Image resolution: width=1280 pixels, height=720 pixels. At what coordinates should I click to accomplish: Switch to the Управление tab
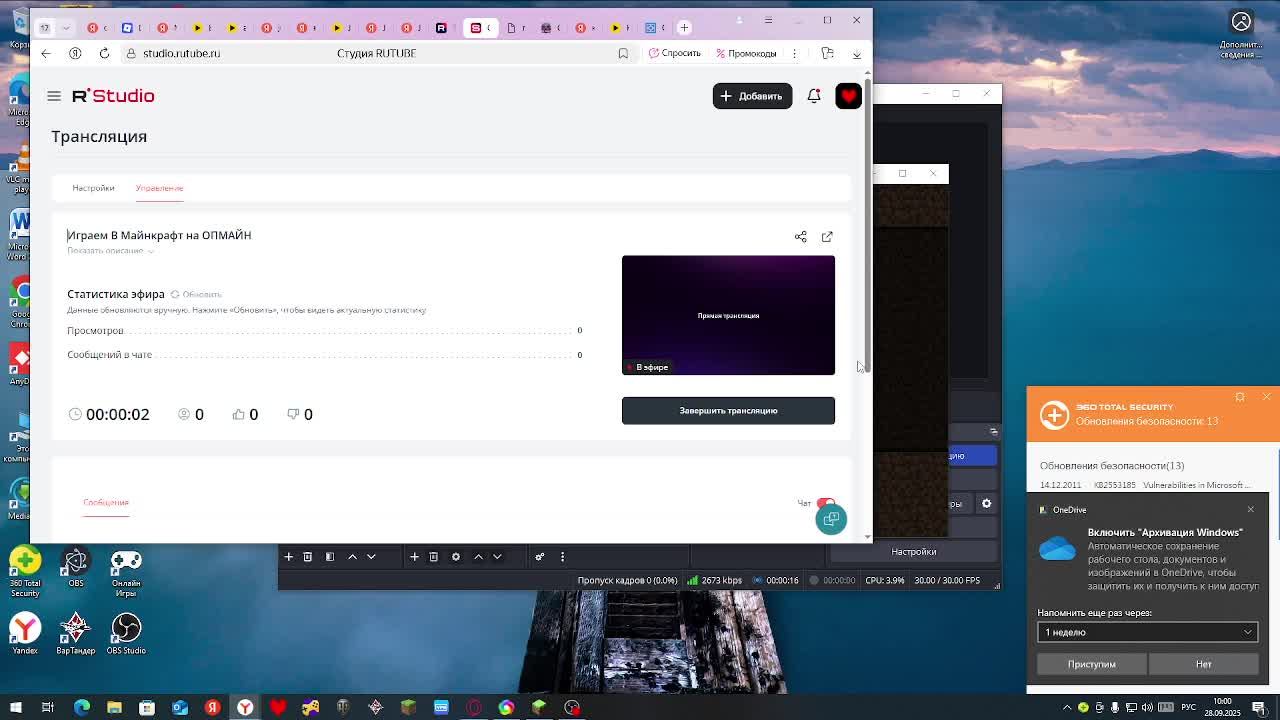[x=159, y=188]
